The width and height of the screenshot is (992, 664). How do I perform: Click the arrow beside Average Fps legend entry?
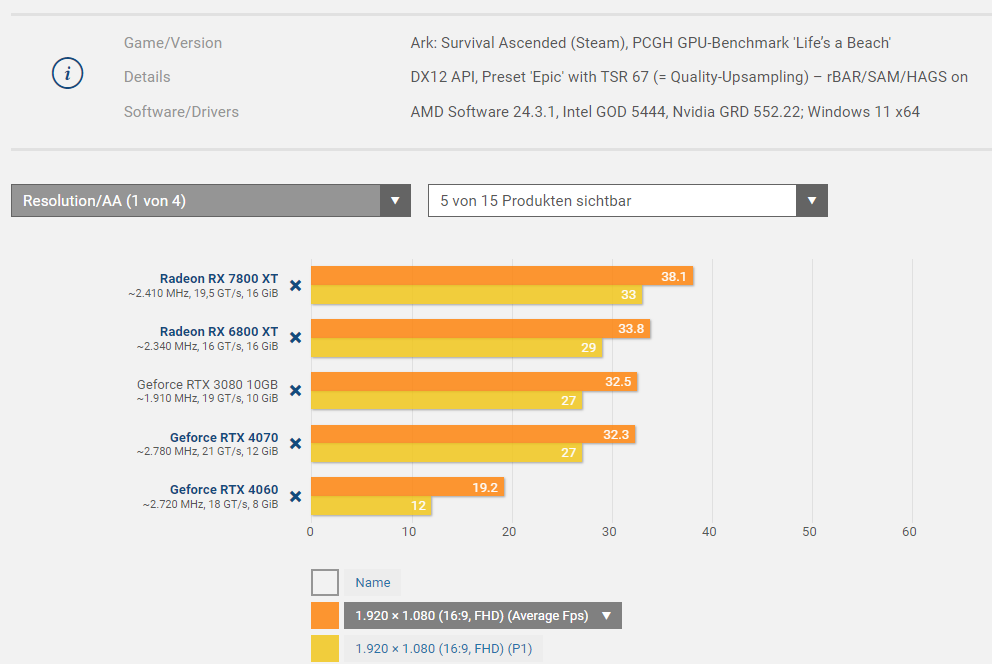607,615
